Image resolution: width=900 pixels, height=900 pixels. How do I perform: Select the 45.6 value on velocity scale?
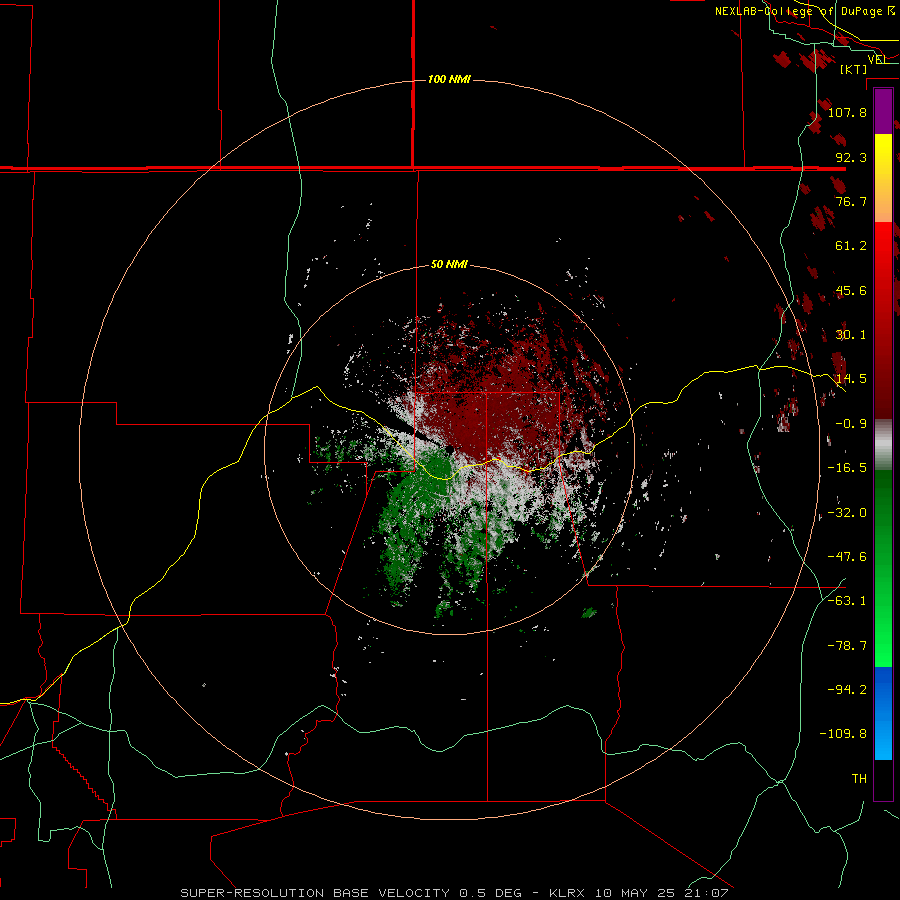[851, 290]
